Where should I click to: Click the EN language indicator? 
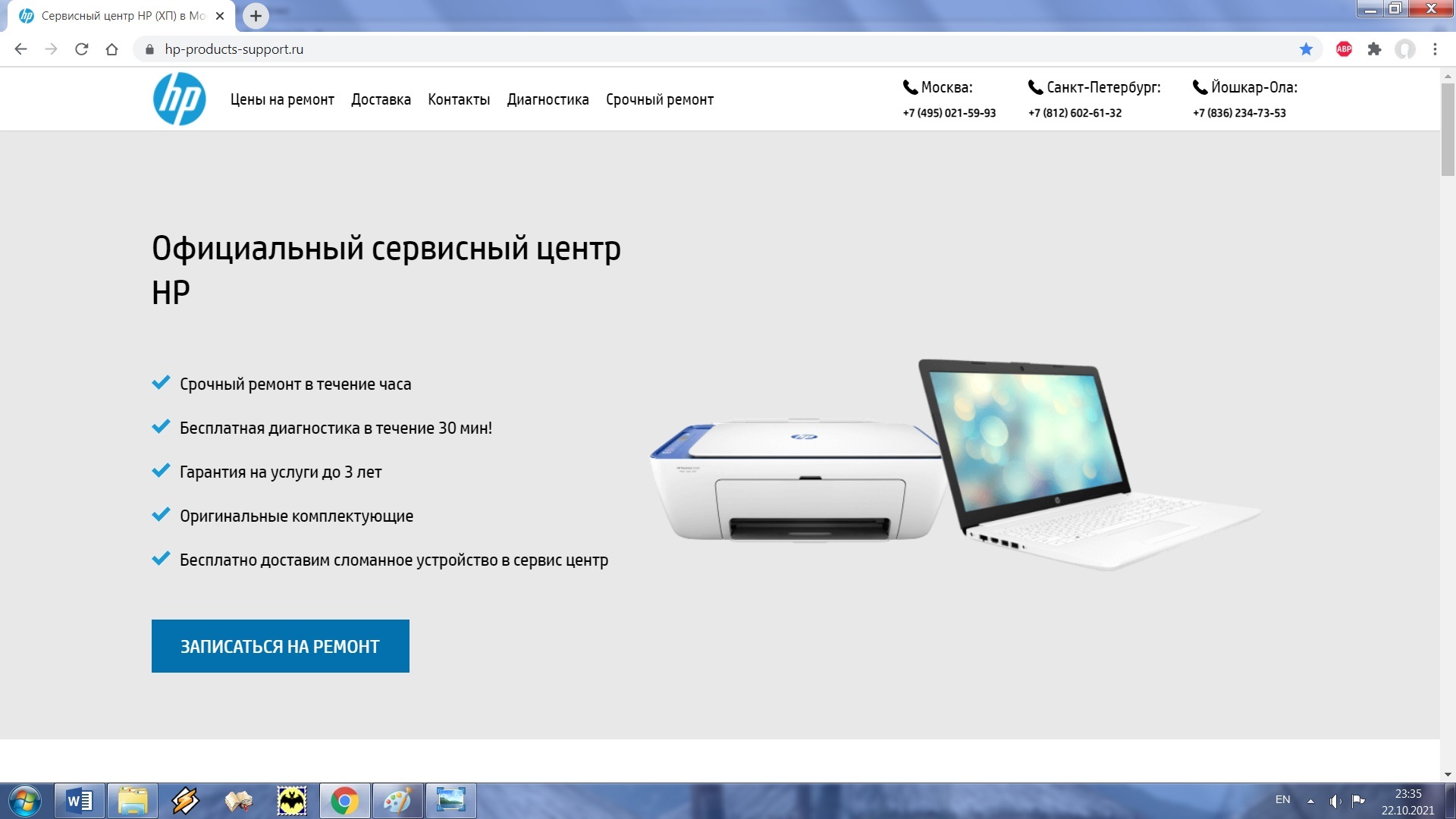pos(1282,799)
